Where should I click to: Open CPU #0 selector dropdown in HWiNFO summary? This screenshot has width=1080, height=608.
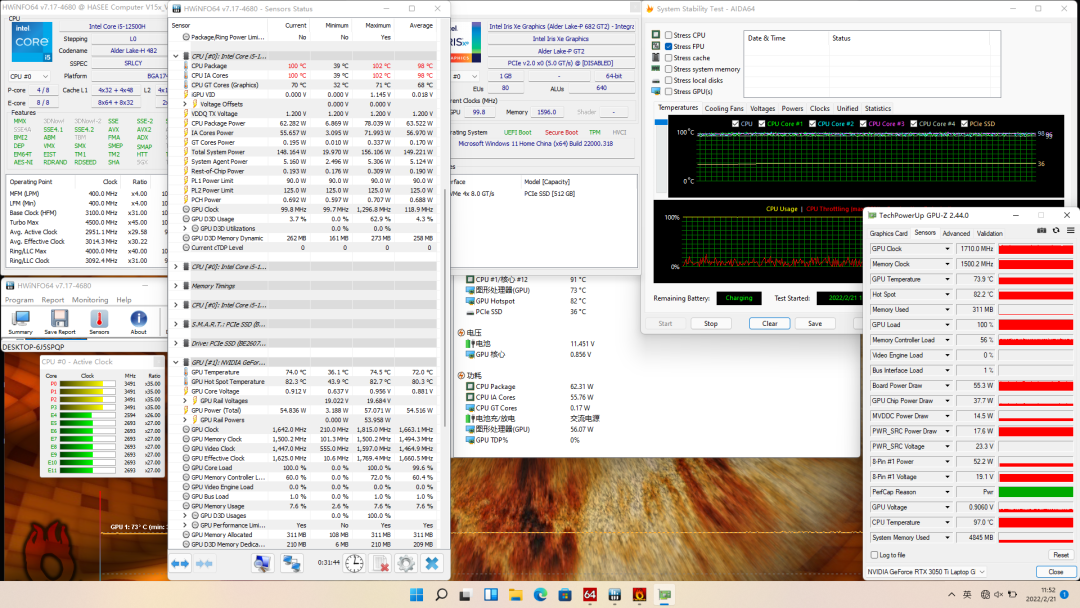(29, 76)
